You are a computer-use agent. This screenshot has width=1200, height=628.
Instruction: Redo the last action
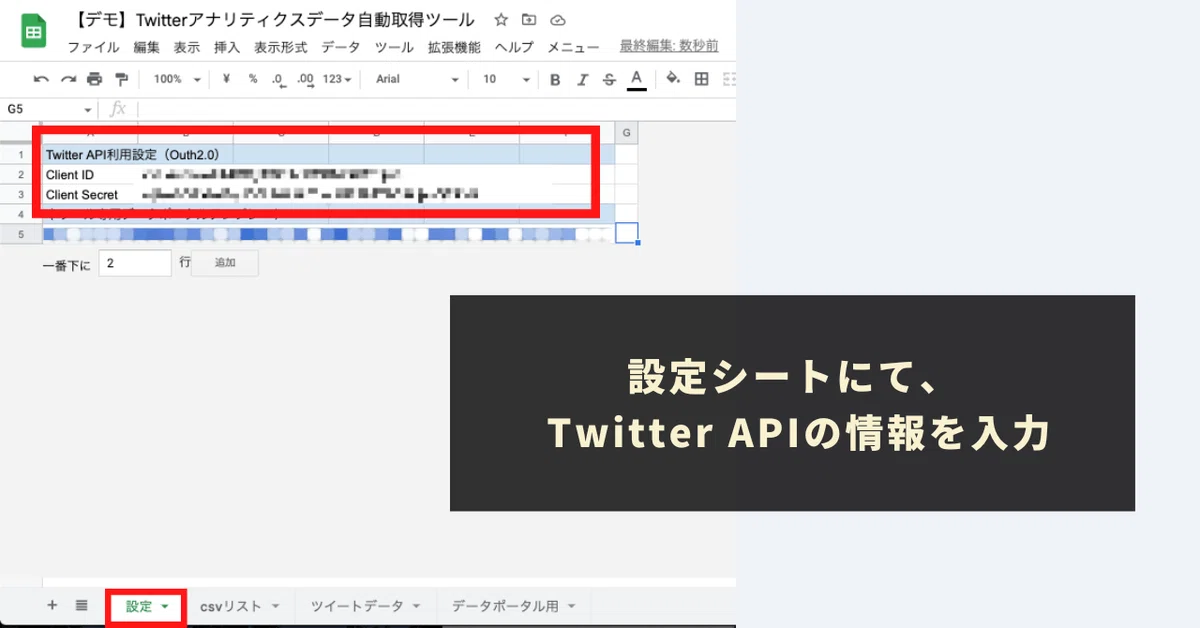pyautogui.click(x=68, y=79)
